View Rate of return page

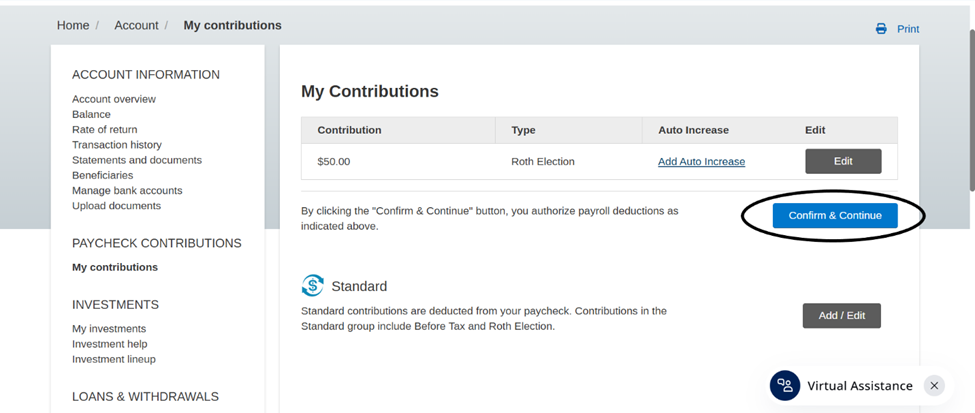(105, 130)
